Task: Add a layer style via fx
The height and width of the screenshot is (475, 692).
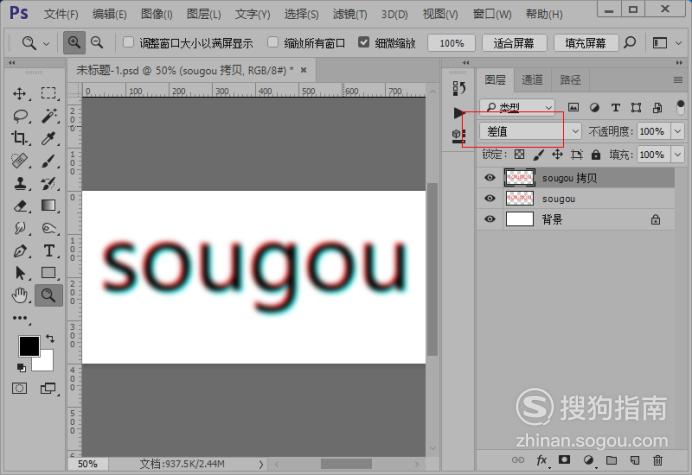Action: [542, 460]
